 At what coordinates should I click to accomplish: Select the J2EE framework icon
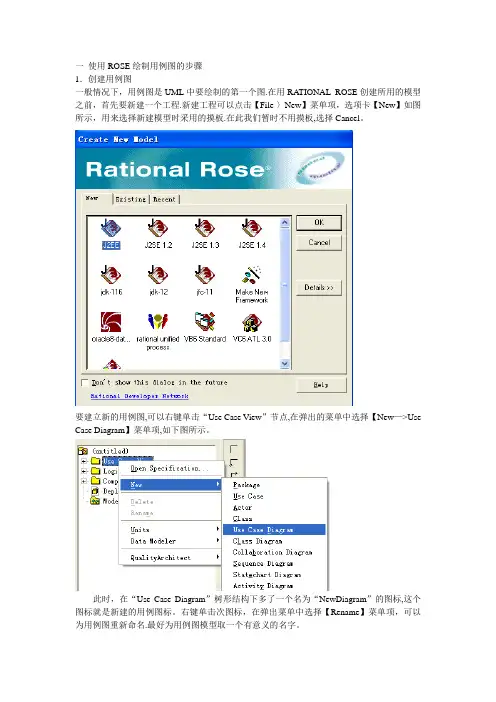111,228
